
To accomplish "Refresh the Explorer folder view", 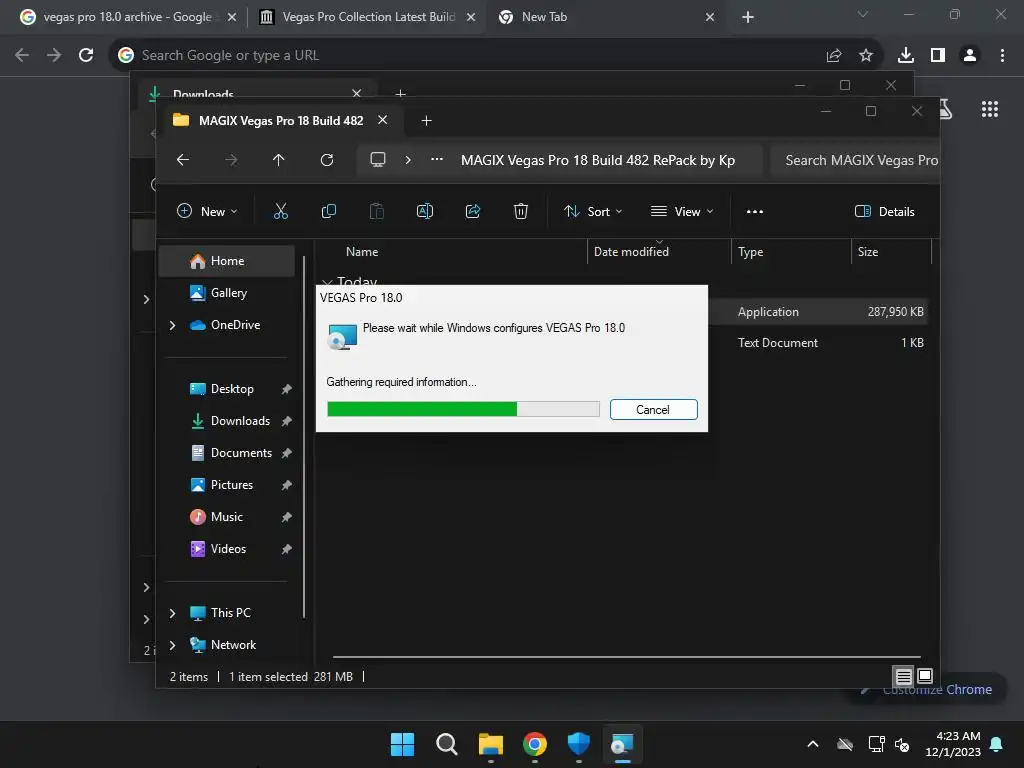I will [x=327, y=160].
